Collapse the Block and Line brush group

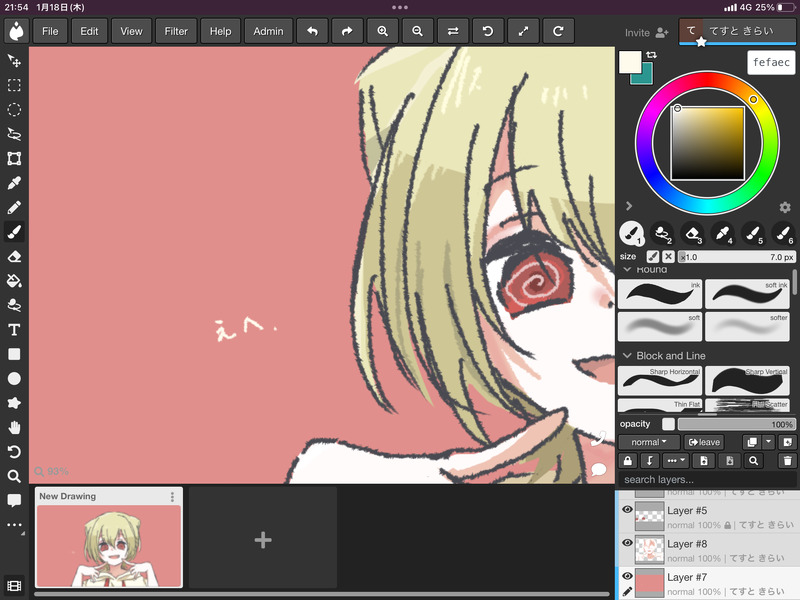[628, 356]
